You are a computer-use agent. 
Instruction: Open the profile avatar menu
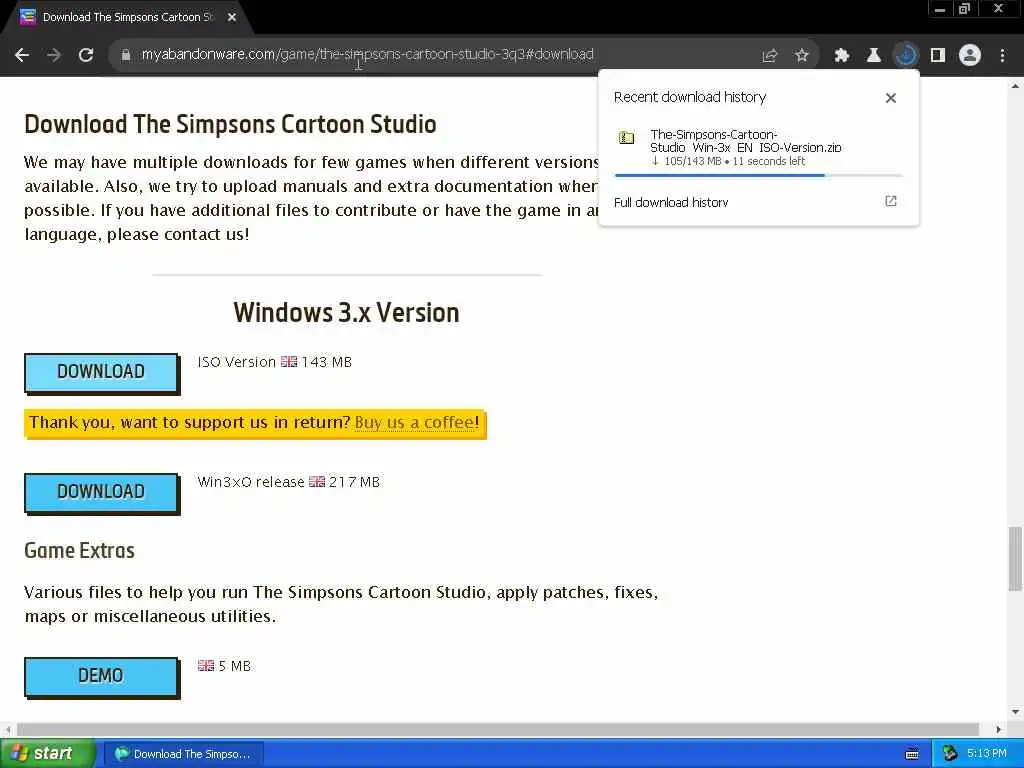coord(970,56)
